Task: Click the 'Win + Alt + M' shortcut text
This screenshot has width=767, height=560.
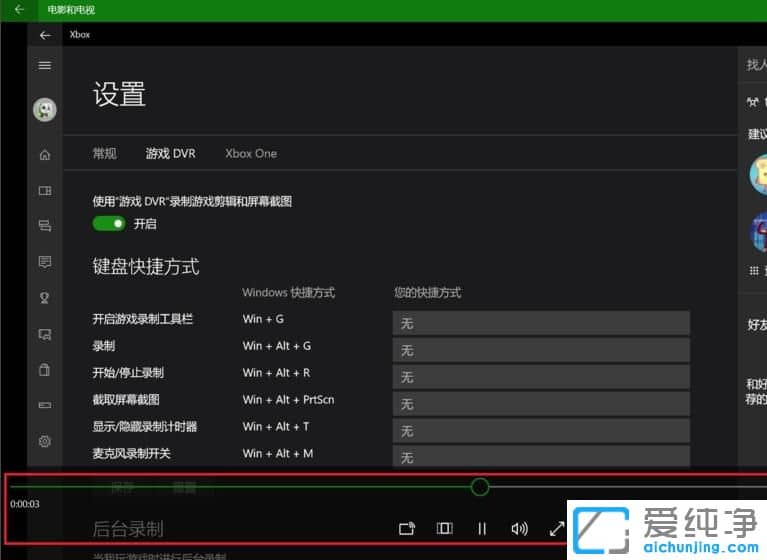Action: [278, 453]
